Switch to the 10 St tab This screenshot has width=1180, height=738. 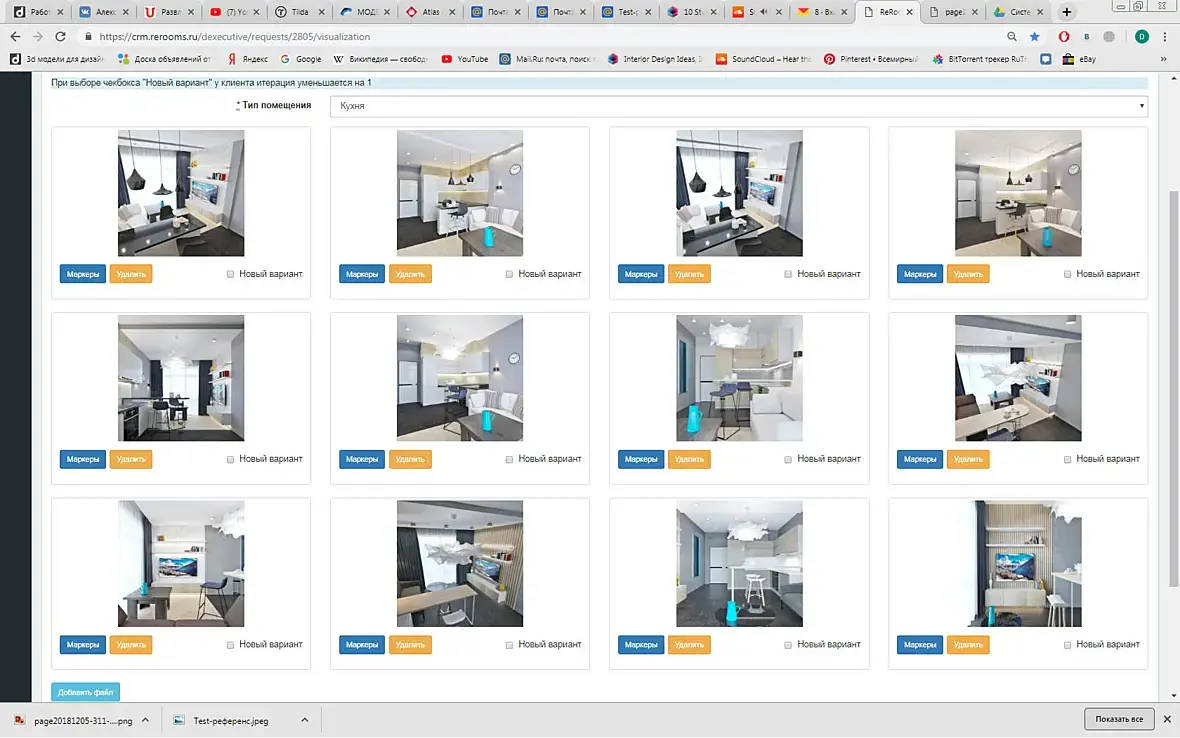pos(692,12)
